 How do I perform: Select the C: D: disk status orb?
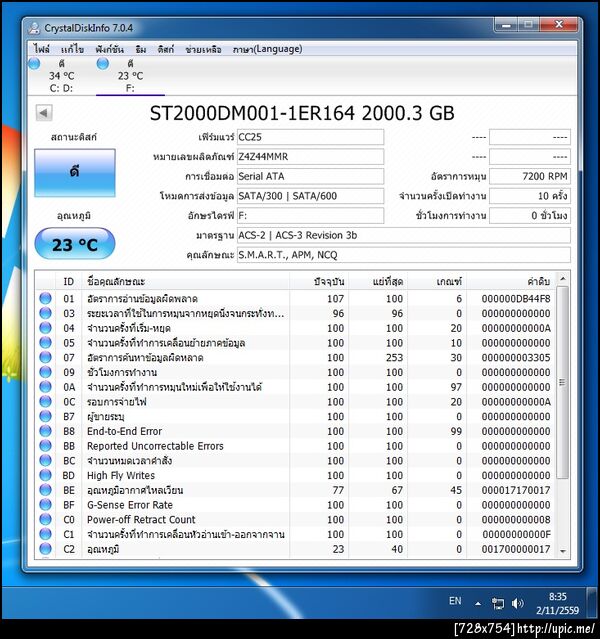point(34,64)
